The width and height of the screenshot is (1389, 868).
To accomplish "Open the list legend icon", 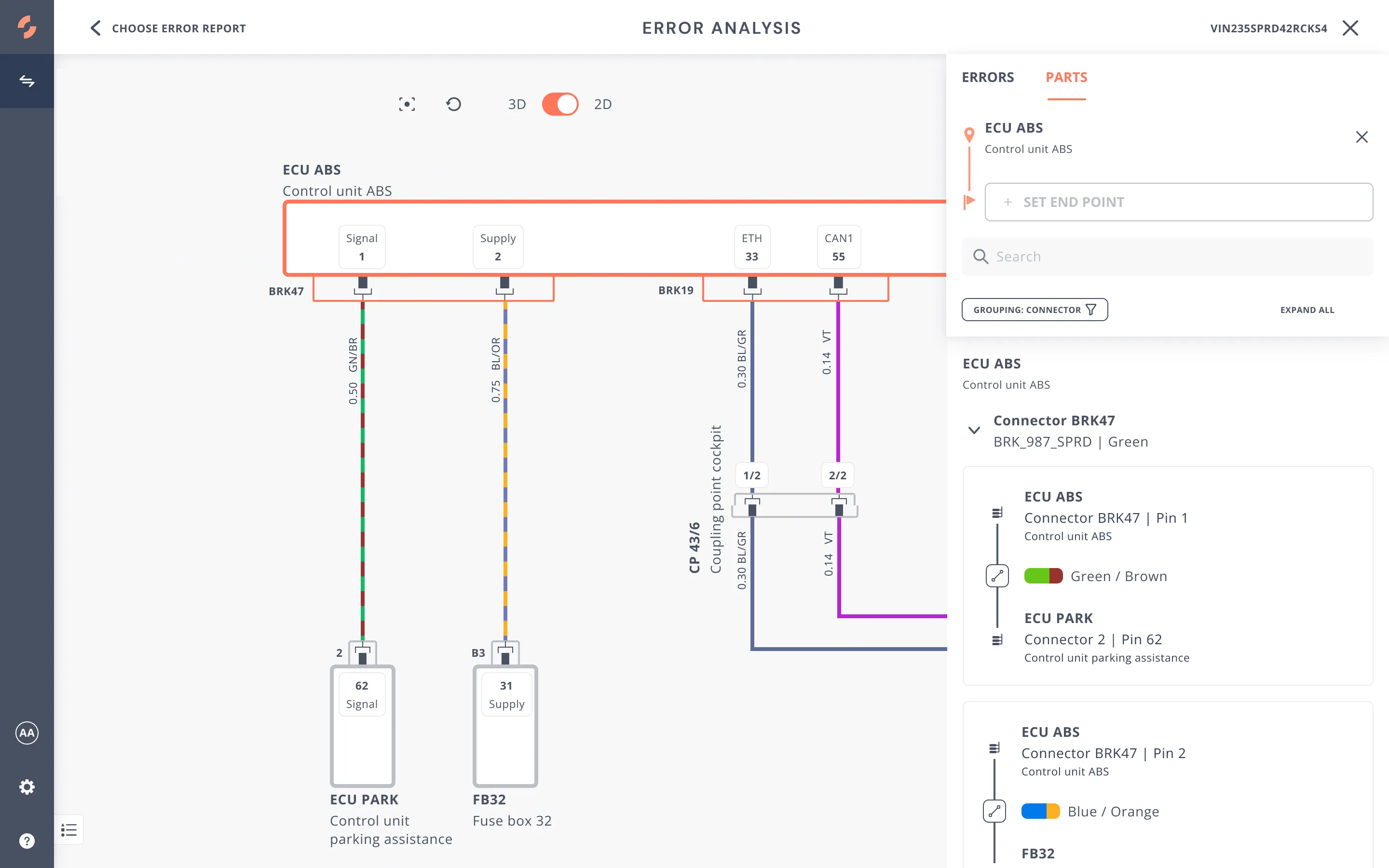I will (69, 829).
